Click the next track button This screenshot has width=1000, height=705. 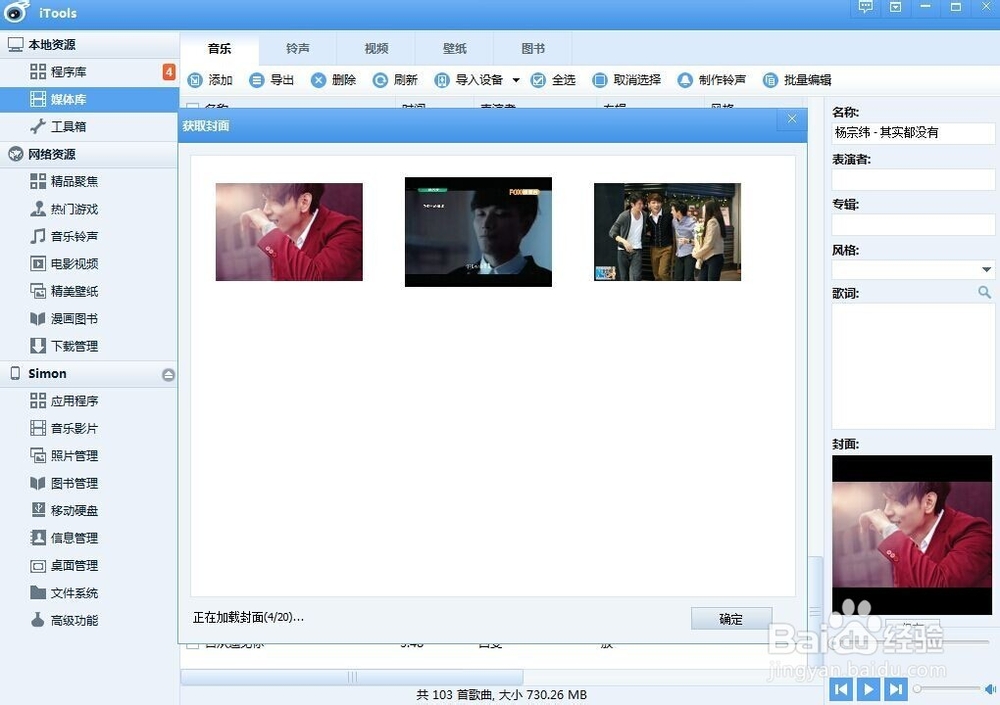pyautogui.click(x=896, y=689)
